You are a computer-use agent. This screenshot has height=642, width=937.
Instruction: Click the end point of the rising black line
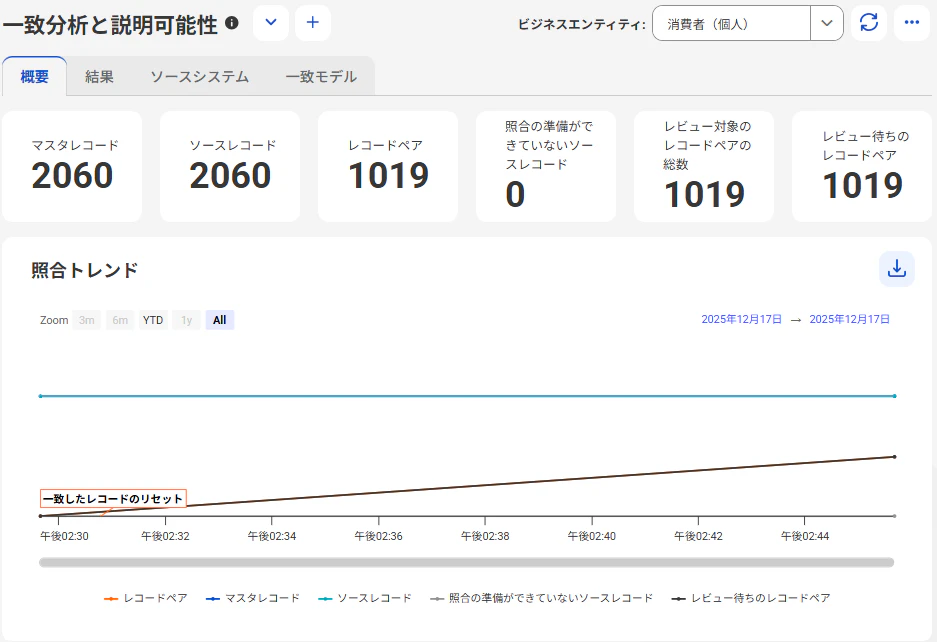point(895,457)
